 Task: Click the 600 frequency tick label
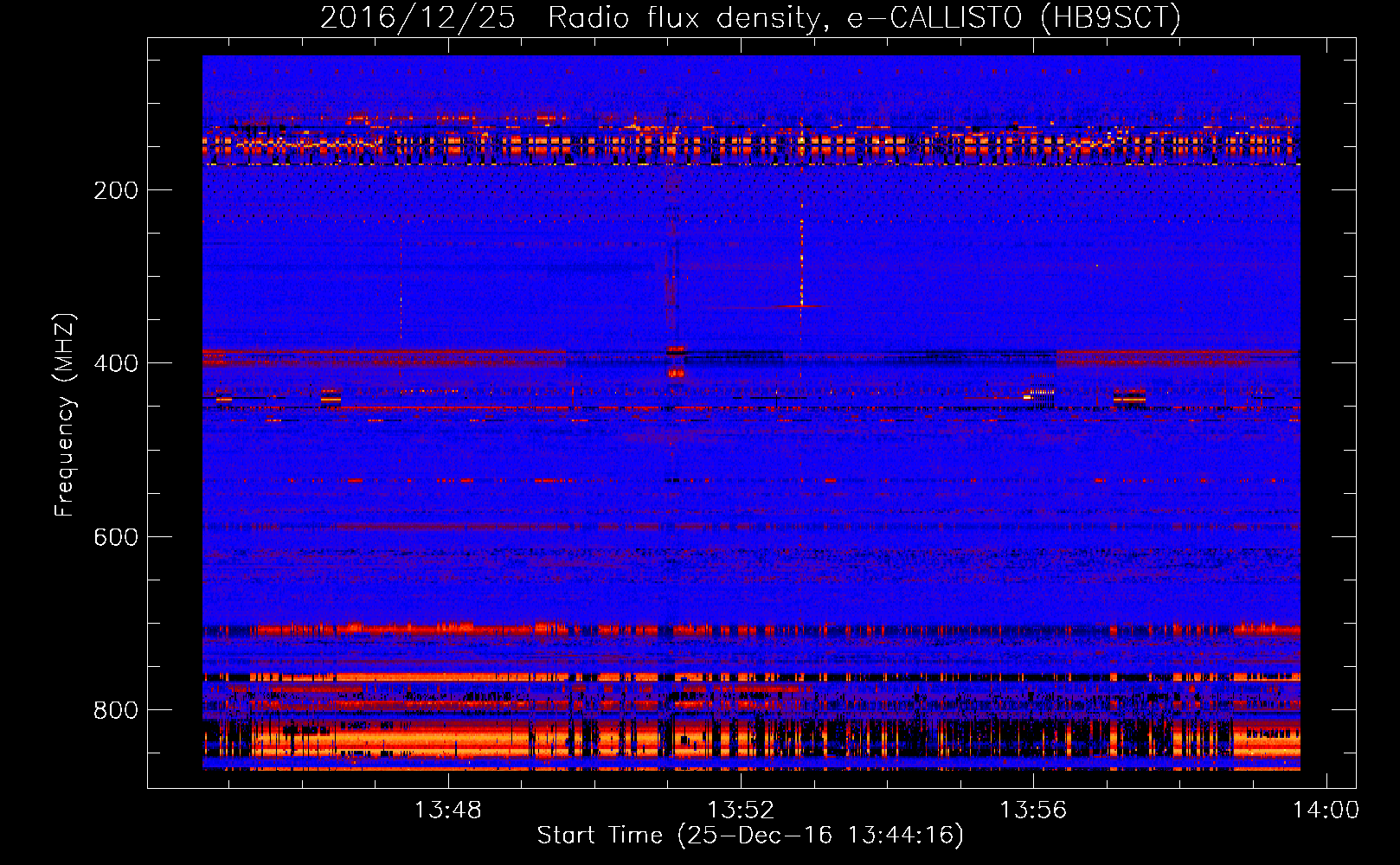click(x=115, y=537)
